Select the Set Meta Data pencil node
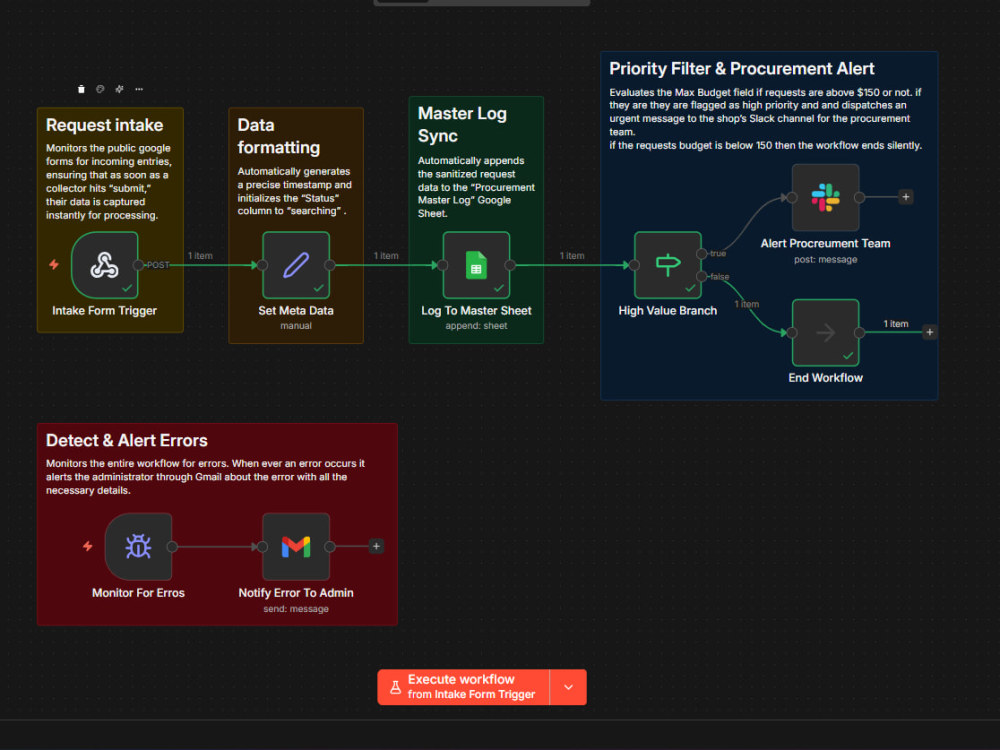 click(x=296, y=265)
